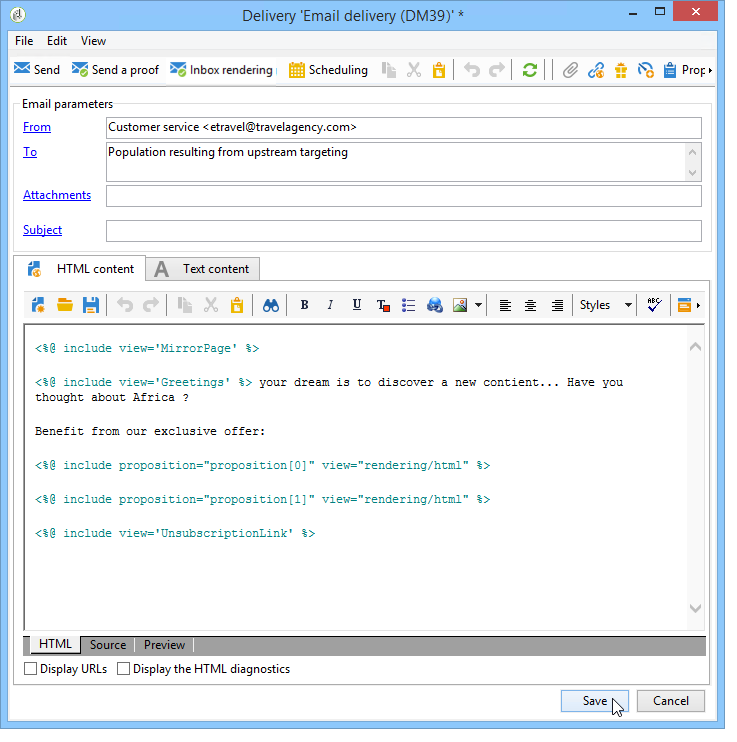Toggle underline formatting
Screen dimensions: 737x742
(357, 305)
